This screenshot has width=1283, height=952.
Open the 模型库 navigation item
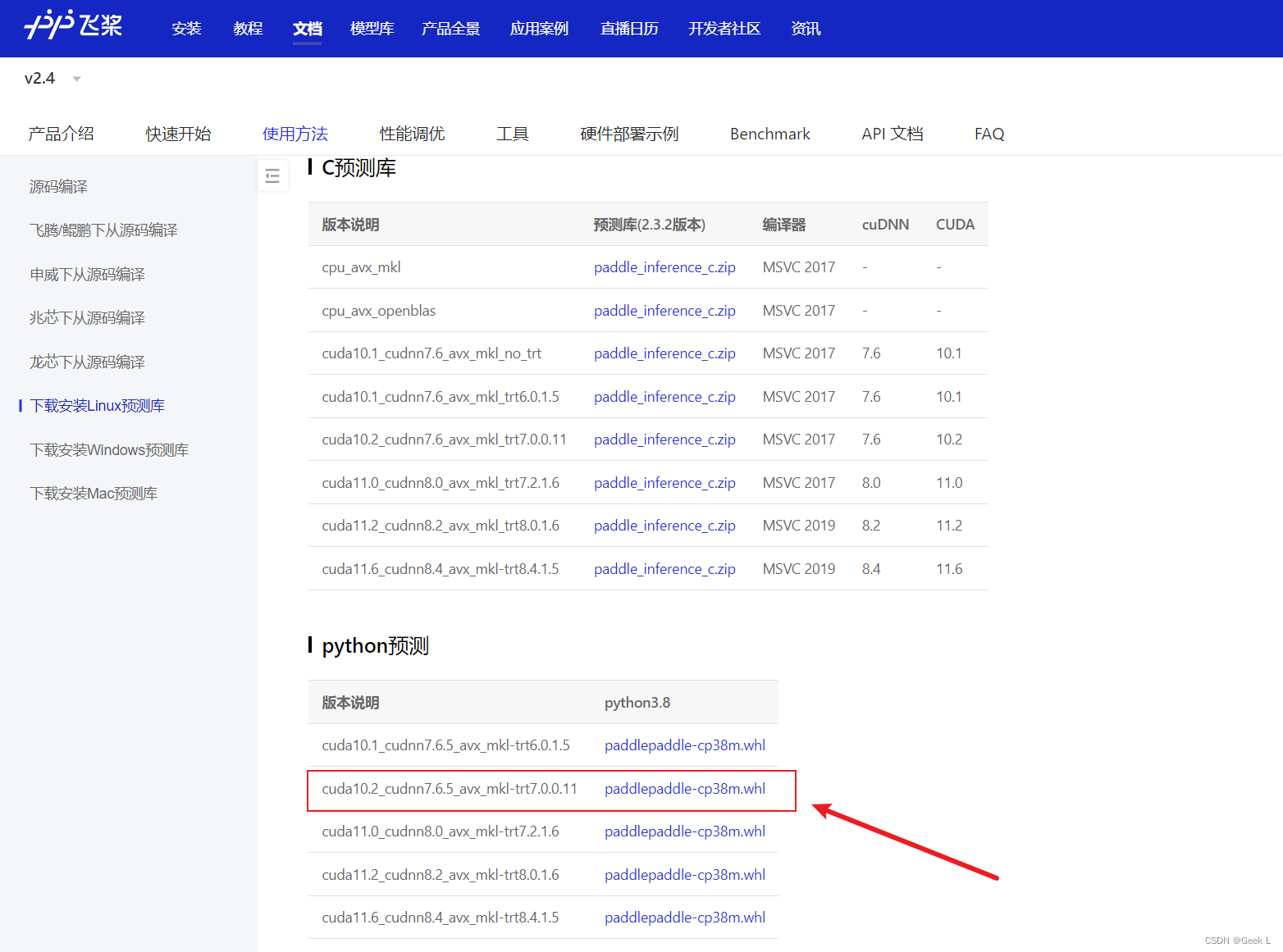point(372,29)
